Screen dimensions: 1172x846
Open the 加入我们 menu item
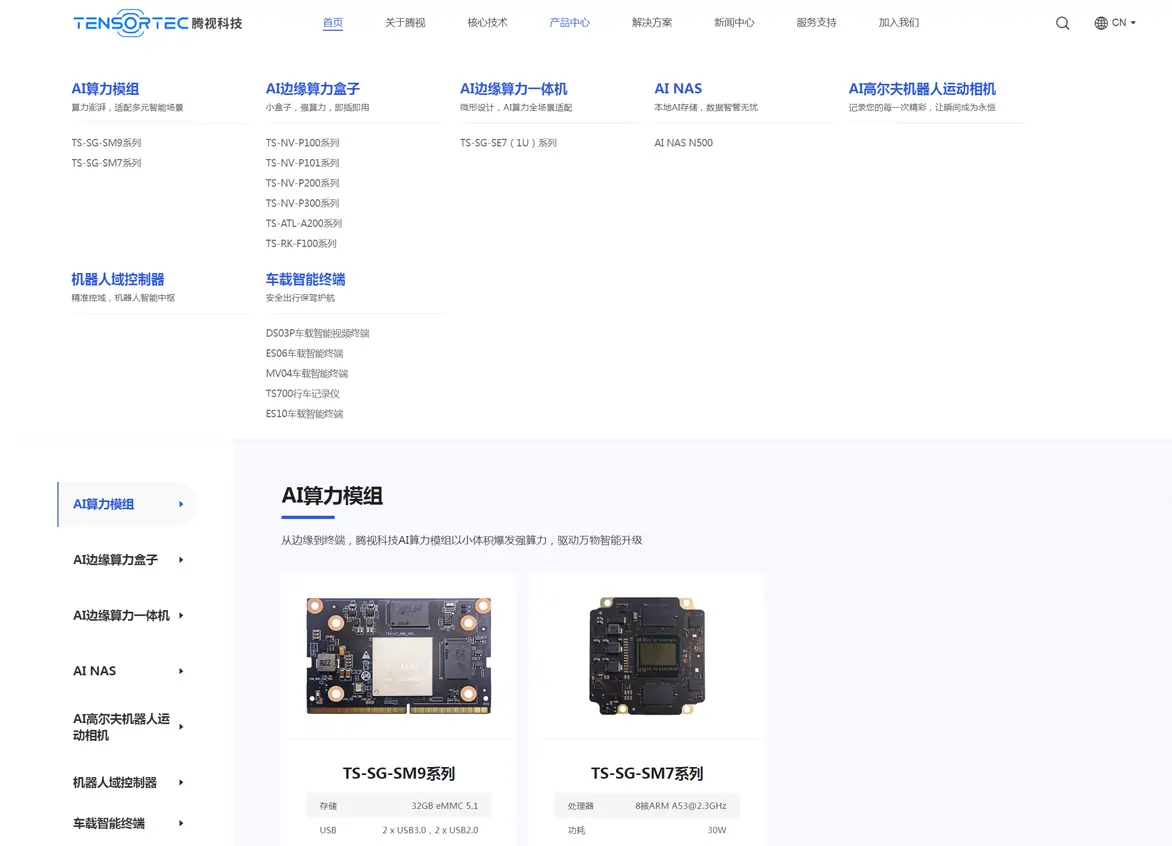898,23
